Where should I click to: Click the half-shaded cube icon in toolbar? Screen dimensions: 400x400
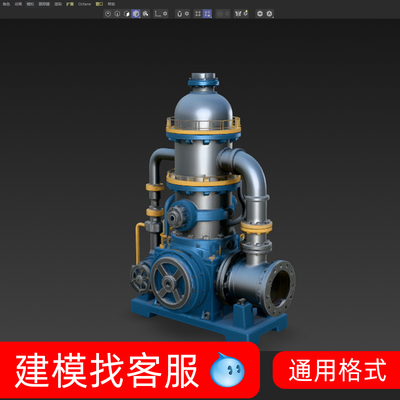click(127, 14)
